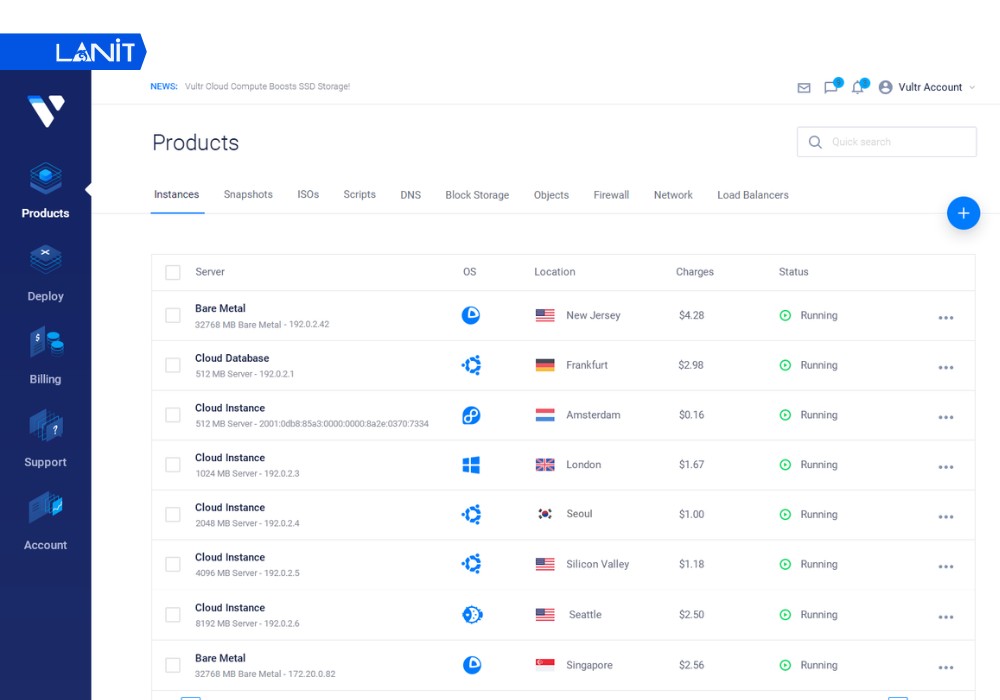The image size is (1000, 700).
Task: Check the checkbox for the Frankfurt Cloud Database
Action: tap(172, 365)
